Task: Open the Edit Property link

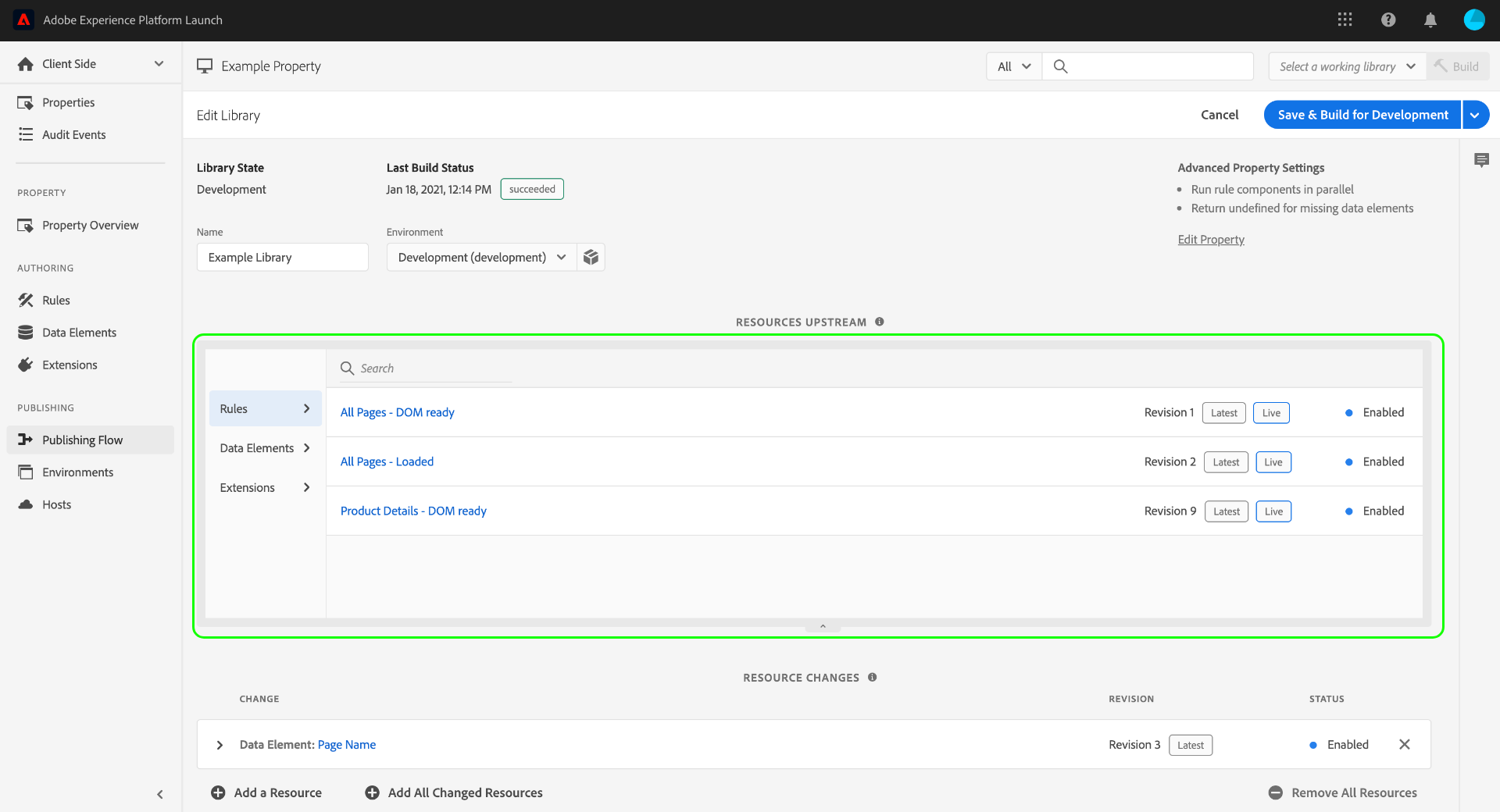Action: (1211, 240)
